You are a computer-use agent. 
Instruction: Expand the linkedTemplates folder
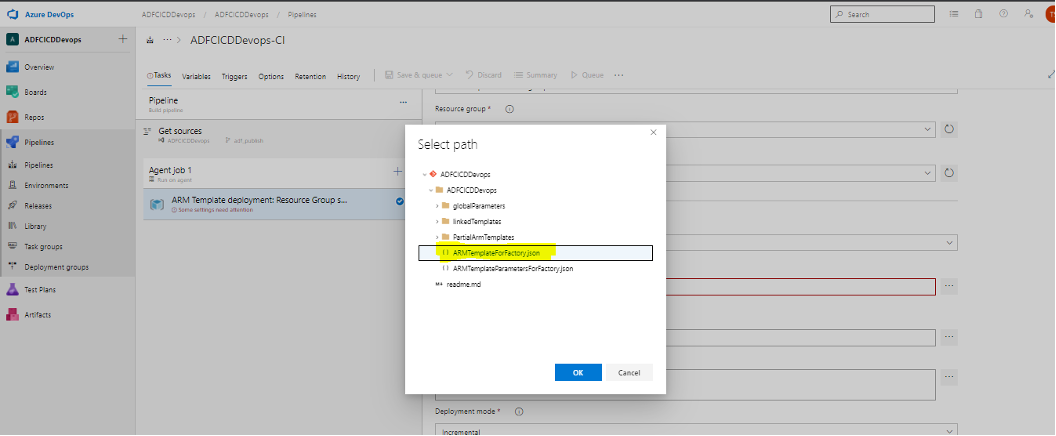point(437,222)
